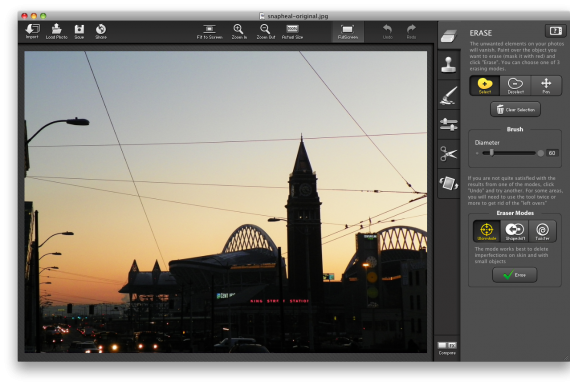Click the Import icon in the toolbar

click(32, 31)
